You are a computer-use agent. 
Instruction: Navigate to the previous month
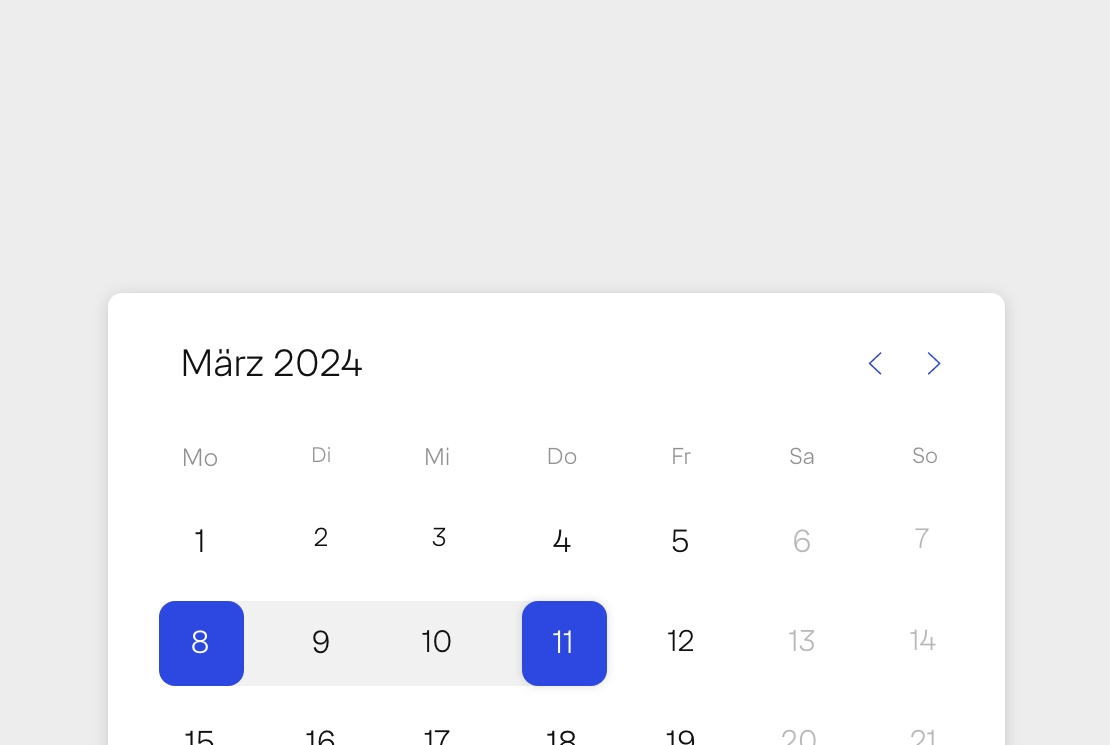pyautogui.click(x=875, y=363)
